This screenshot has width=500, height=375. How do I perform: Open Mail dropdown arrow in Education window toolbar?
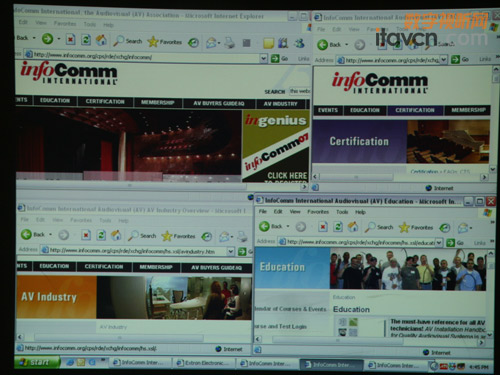(471, 229)
